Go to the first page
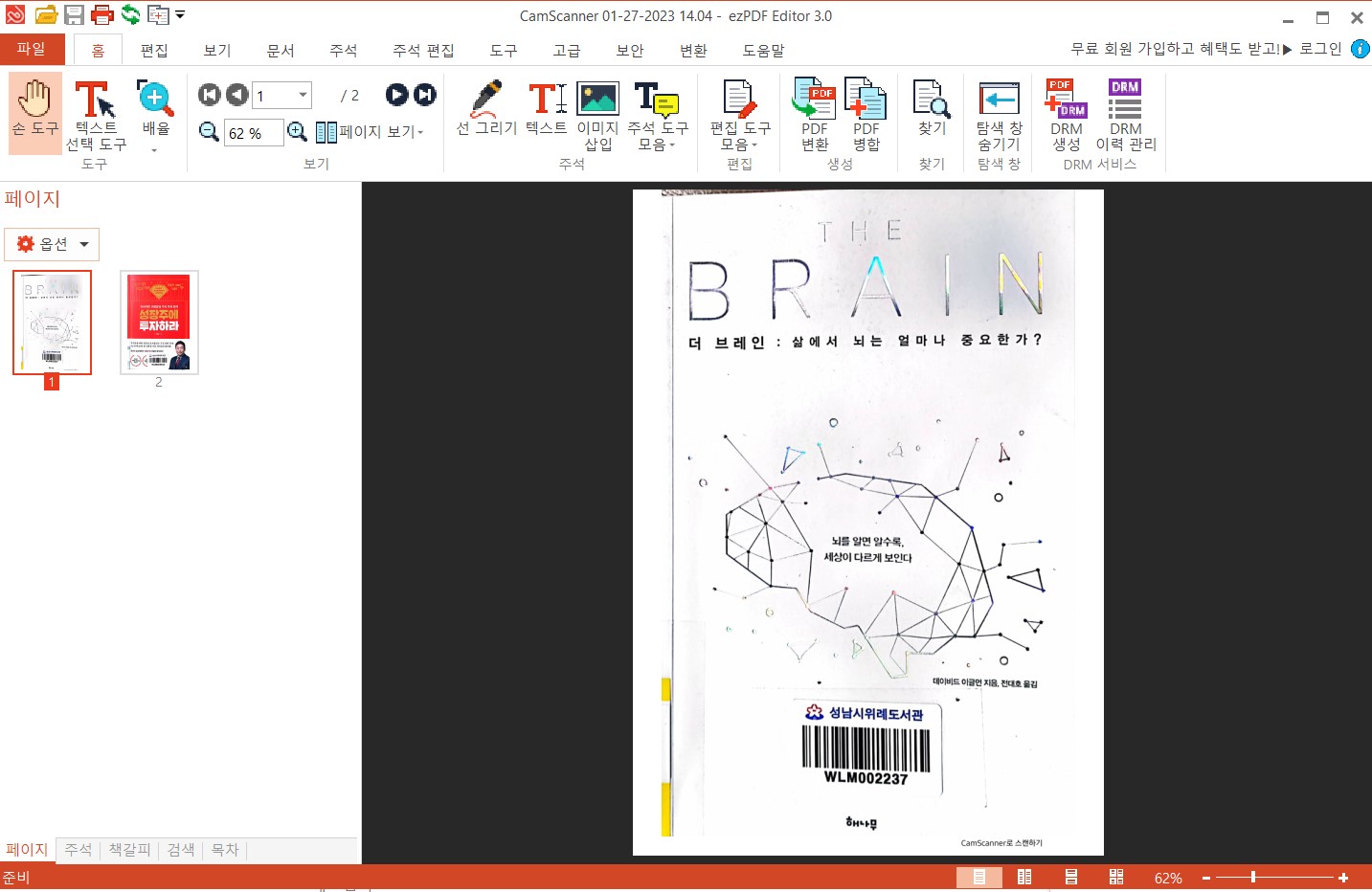Image resolution: width=1372 pixels, height=892 pixels. [209, 95]
